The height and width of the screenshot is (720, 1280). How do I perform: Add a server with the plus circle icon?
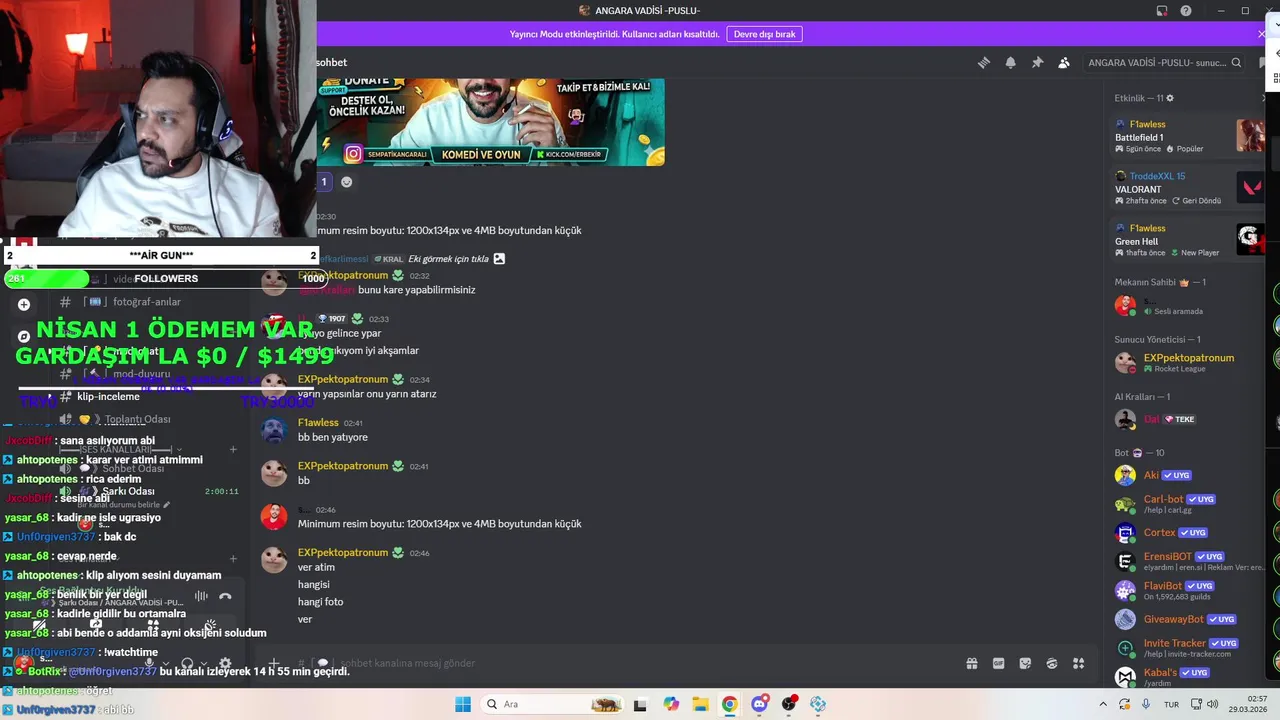24,304
